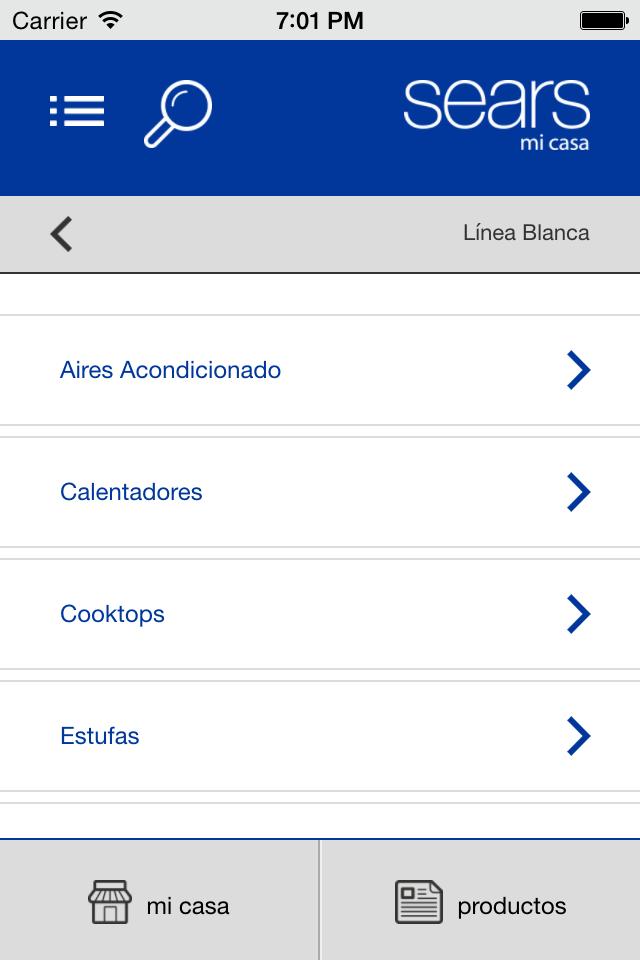This screenshot has height=960, width=640.
Task: Click the Wi-Fi indicator in the status bar
Action: point(109,19)
